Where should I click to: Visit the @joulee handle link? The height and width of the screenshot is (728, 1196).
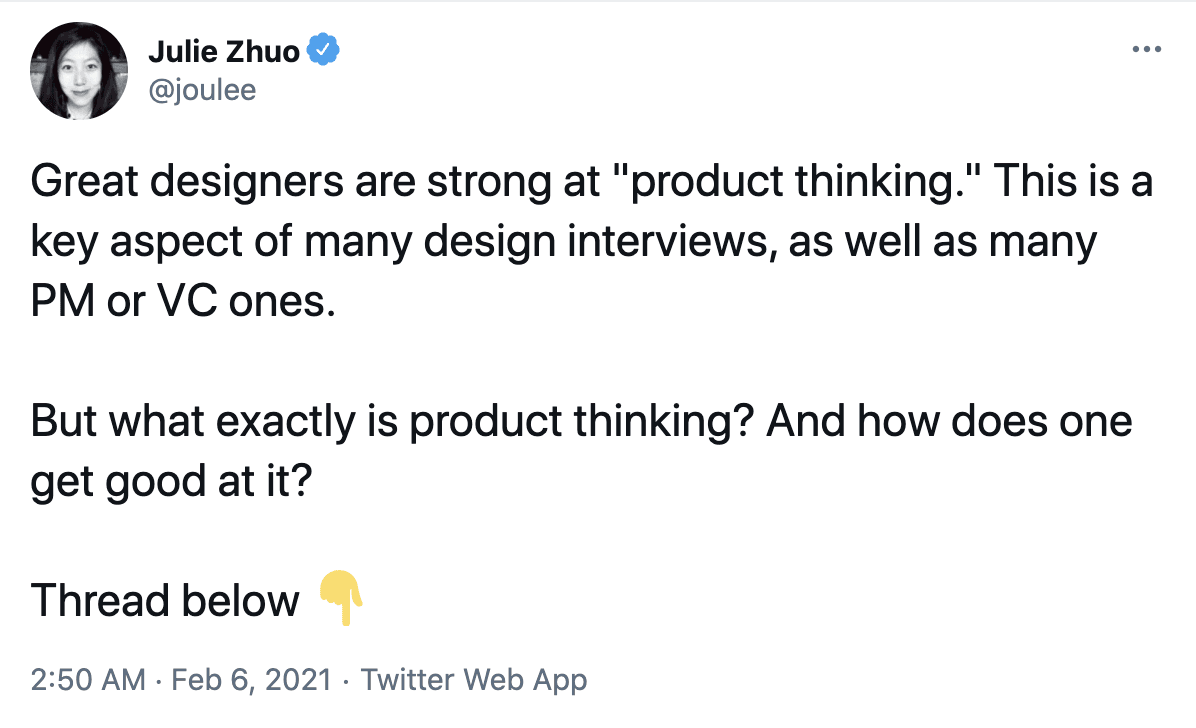click(x=202, y=90)
